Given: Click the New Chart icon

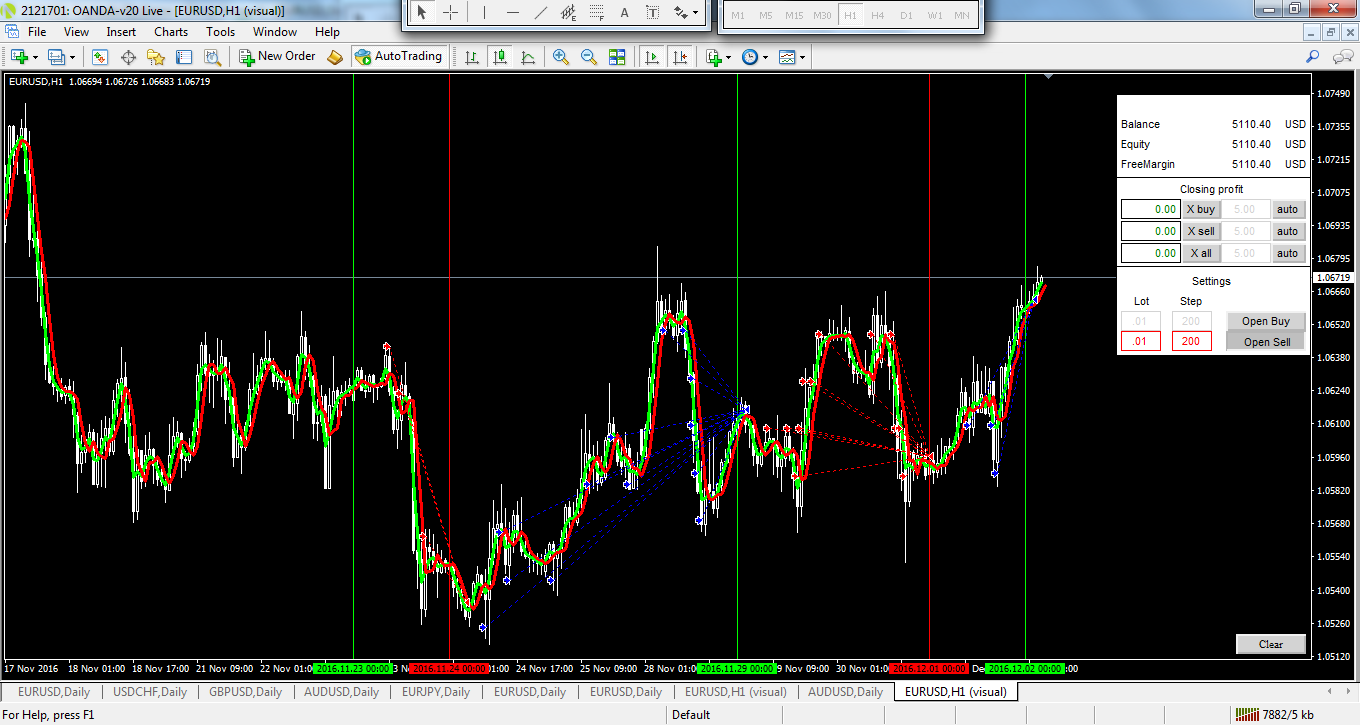Looking at the screenshot, I should [18, 57].
